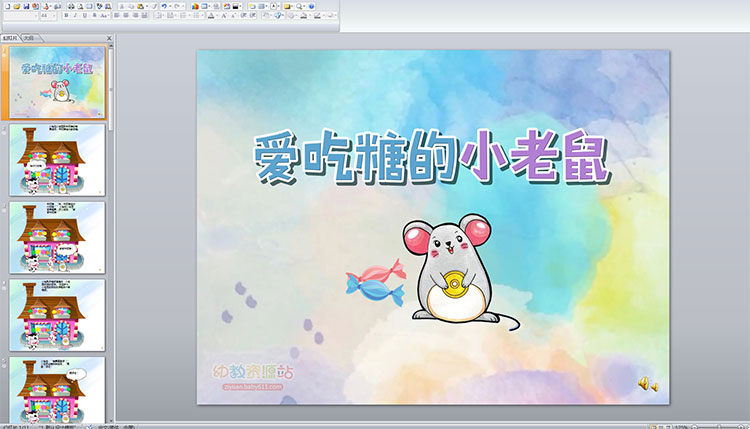This screenshot has height=429, width=750.
Task: Select the second slide thumbnail
Action: coord(57,160)
